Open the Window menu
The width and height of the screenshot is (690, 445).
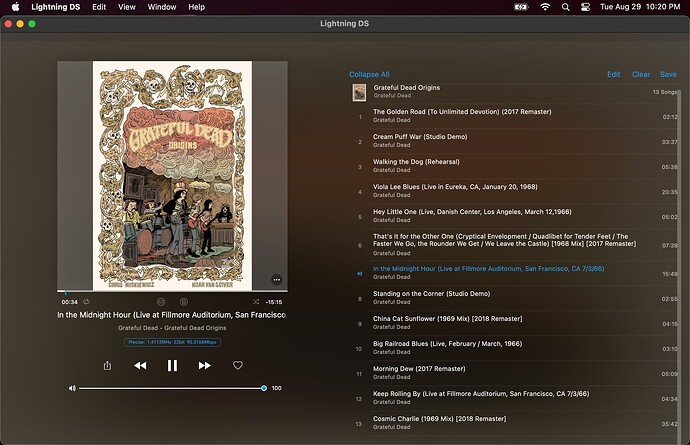(x=162, y=7)
